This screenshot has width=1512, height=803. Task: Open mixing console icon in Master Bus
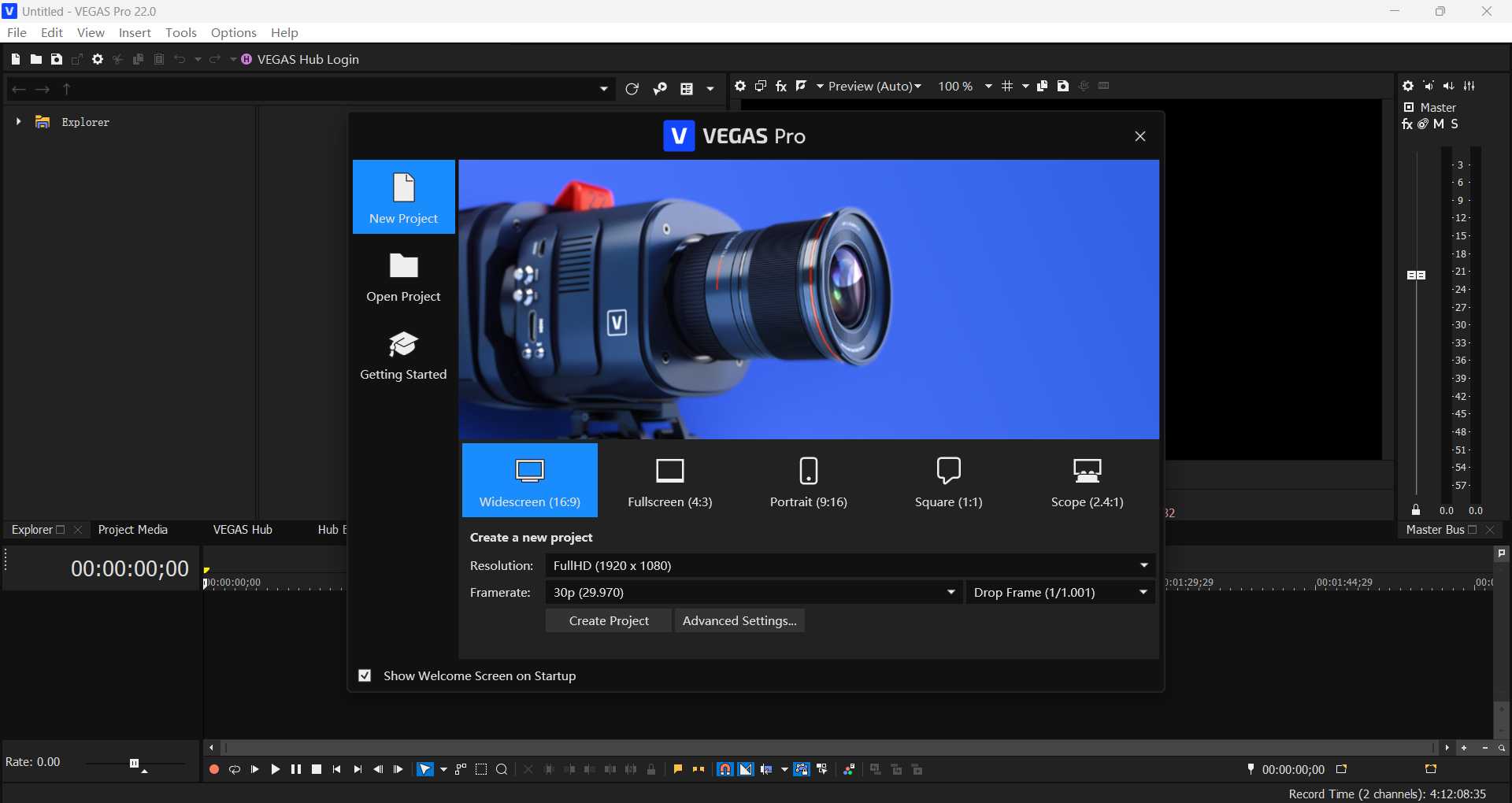point(1469,86)
